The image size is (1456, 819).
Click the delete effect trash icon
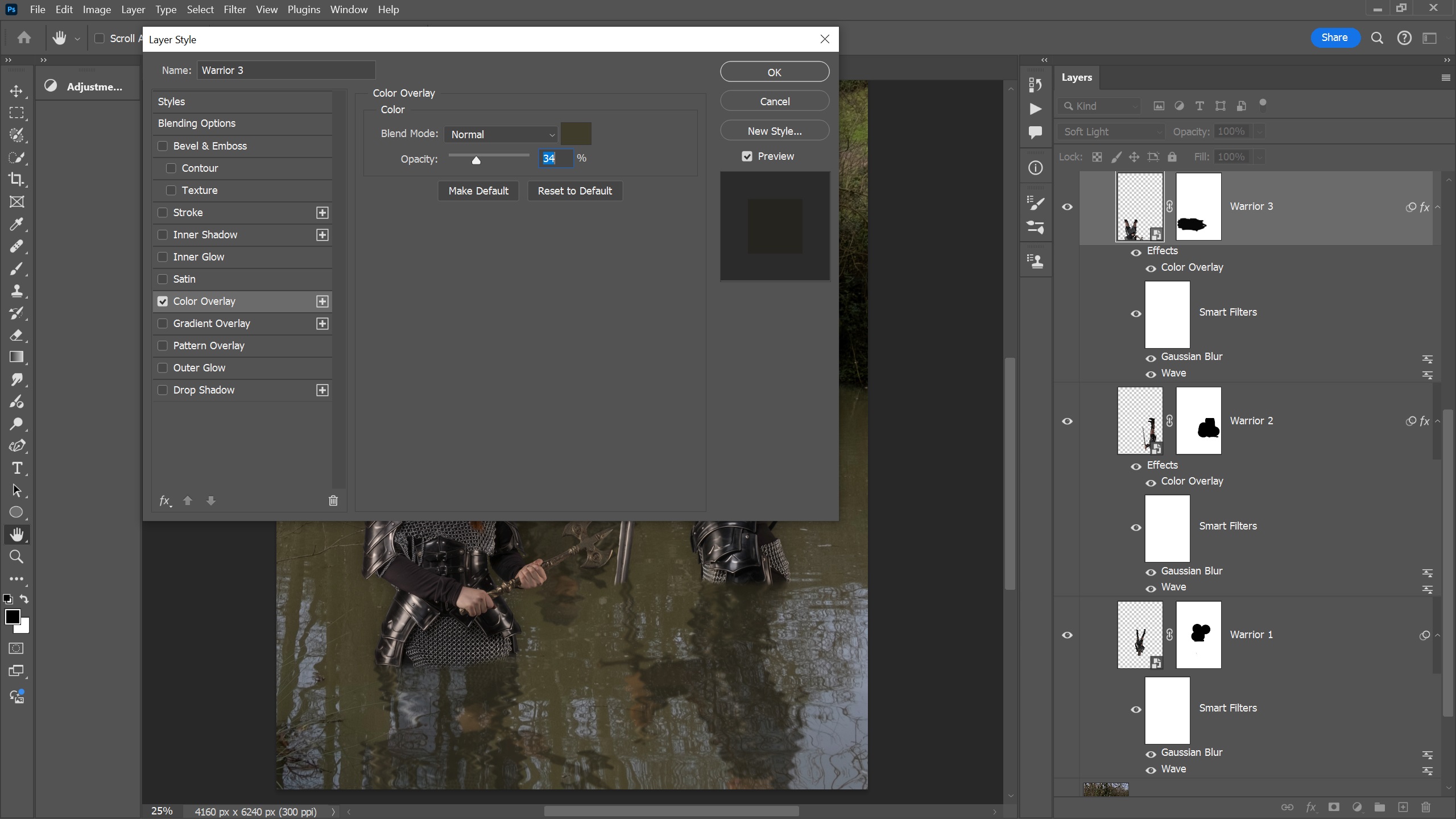tap(333, 500)
